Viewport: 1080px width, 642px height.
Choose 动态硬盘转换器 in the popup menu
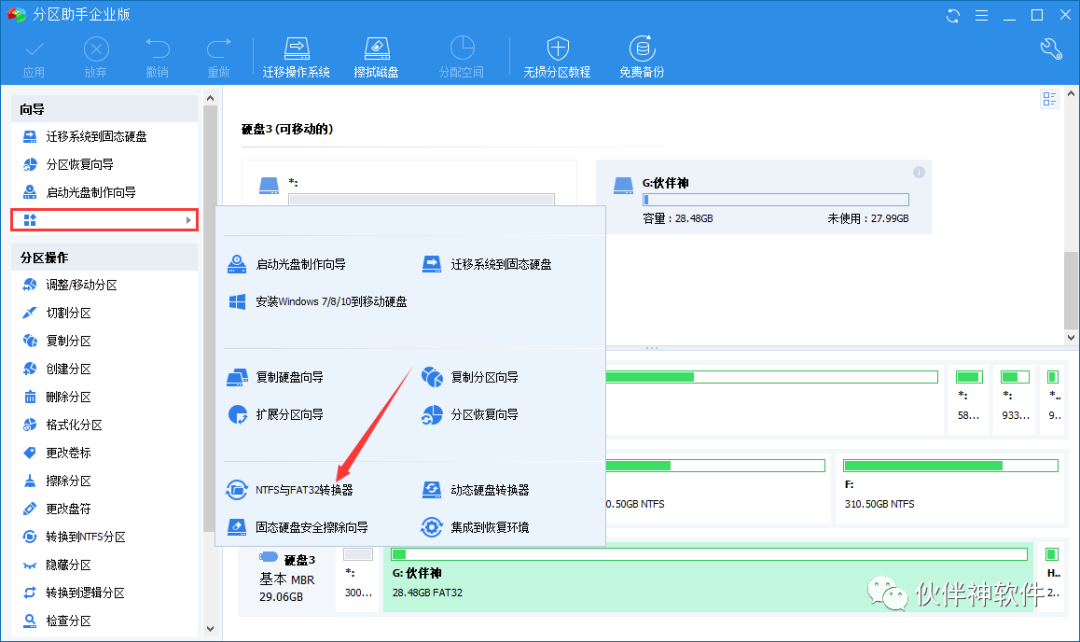[x=491, y=490]
